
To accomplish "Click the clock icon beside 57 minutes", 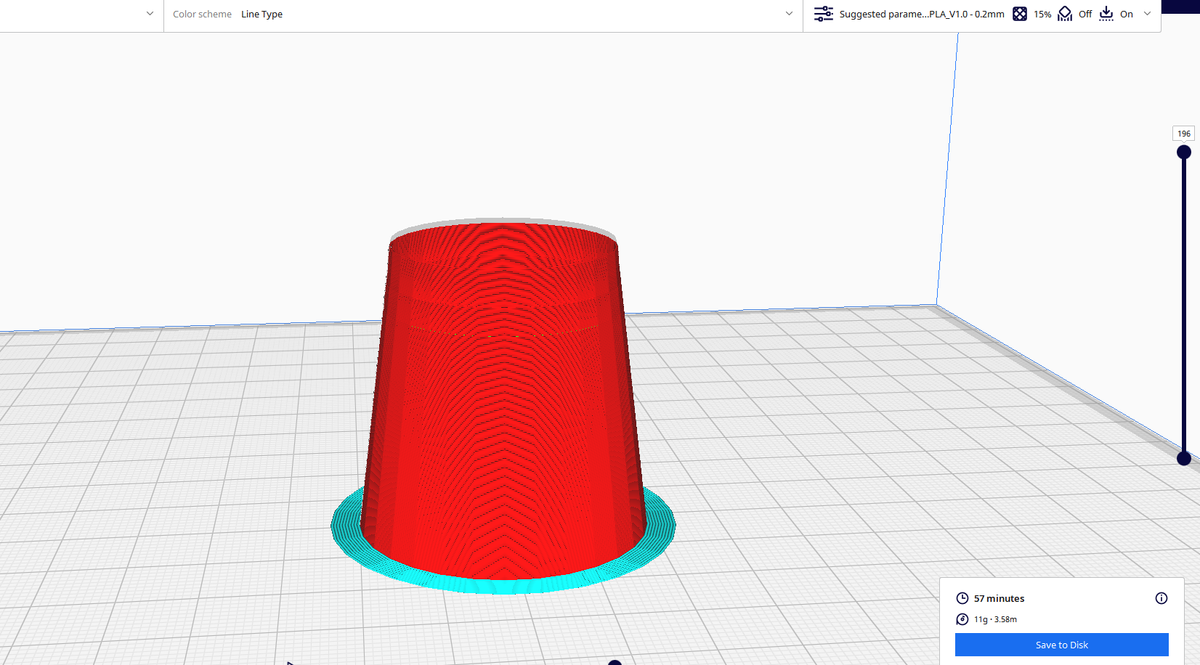I will [961, 598].
